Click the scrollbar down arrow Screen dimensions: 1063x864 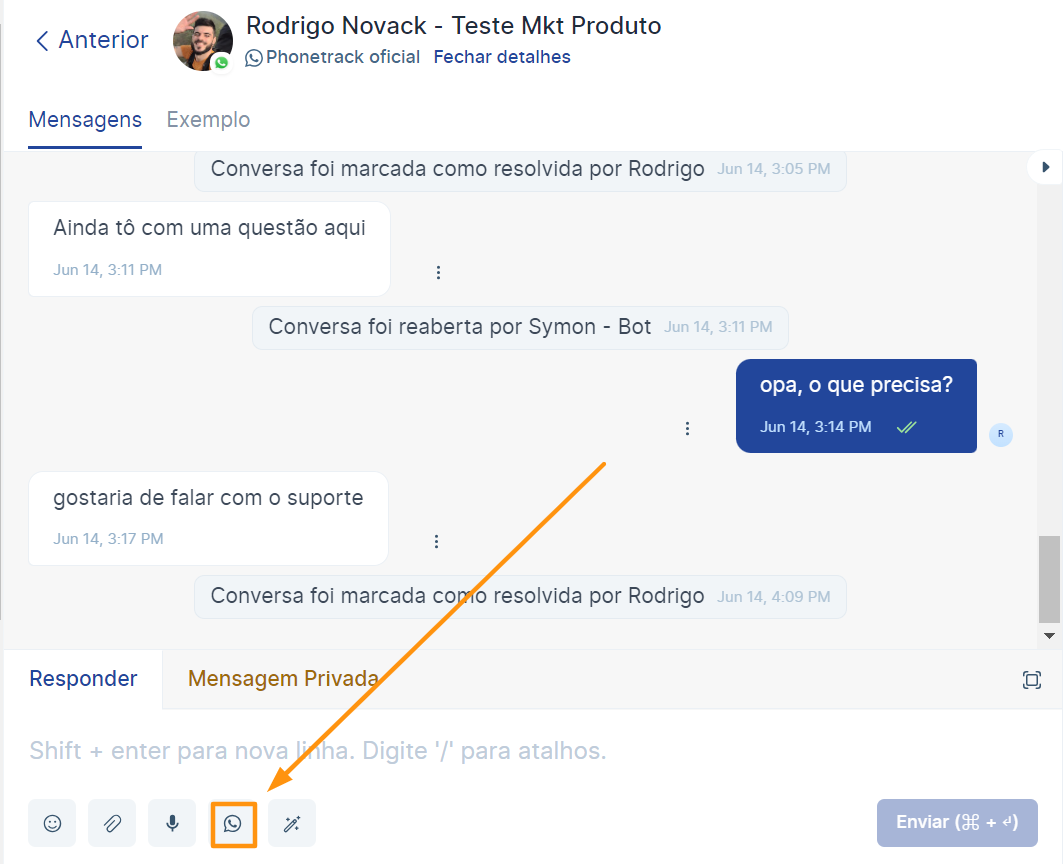(1049, 635)
